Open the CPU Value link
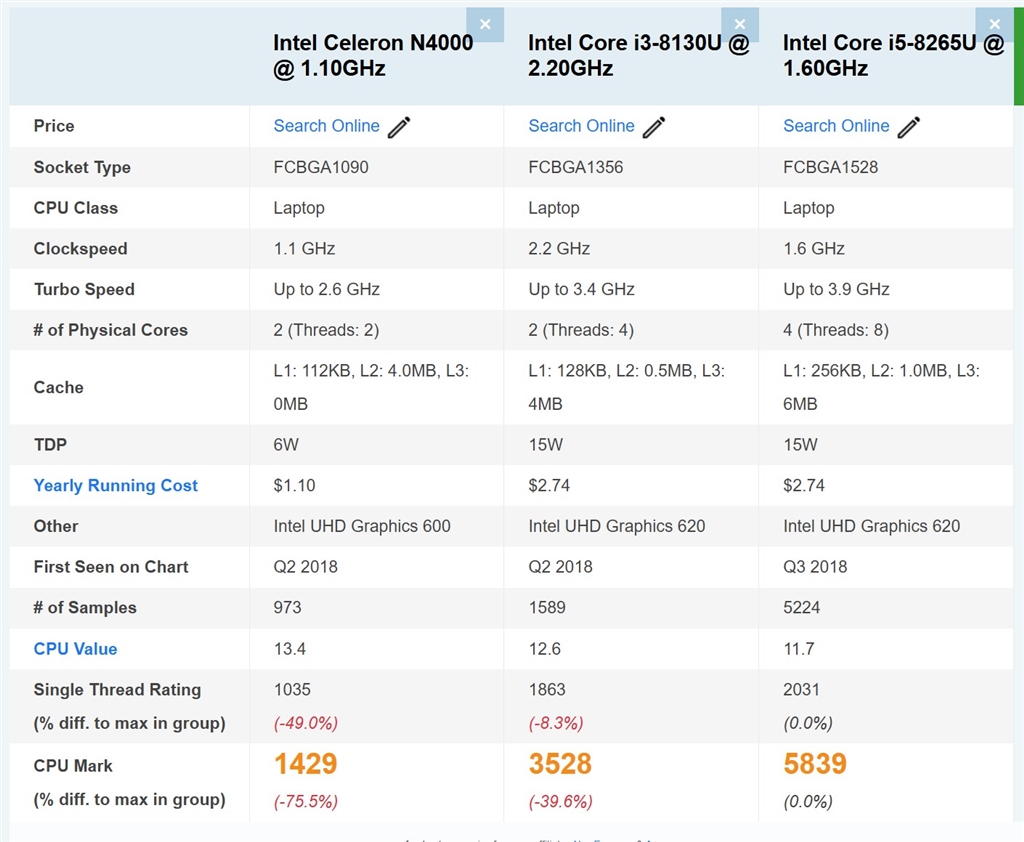This screenshot has height=842, width=1024. coord(75,649)
